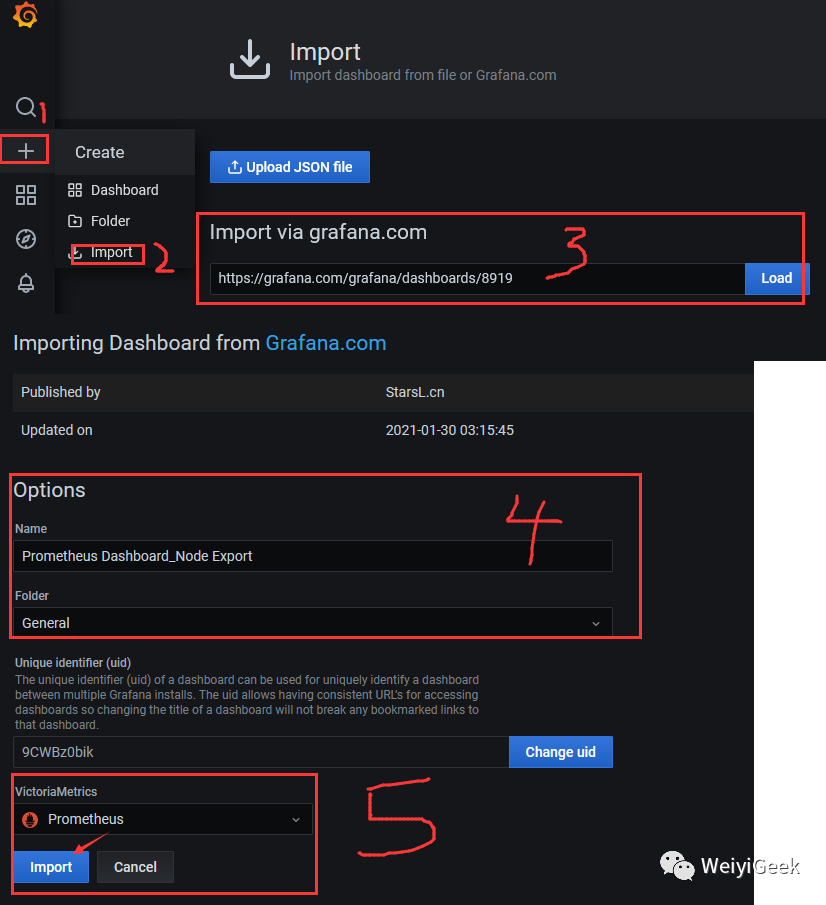Click the updated date 2021-01-30 03:15:45
826x905 pixels.
[449, 431]
